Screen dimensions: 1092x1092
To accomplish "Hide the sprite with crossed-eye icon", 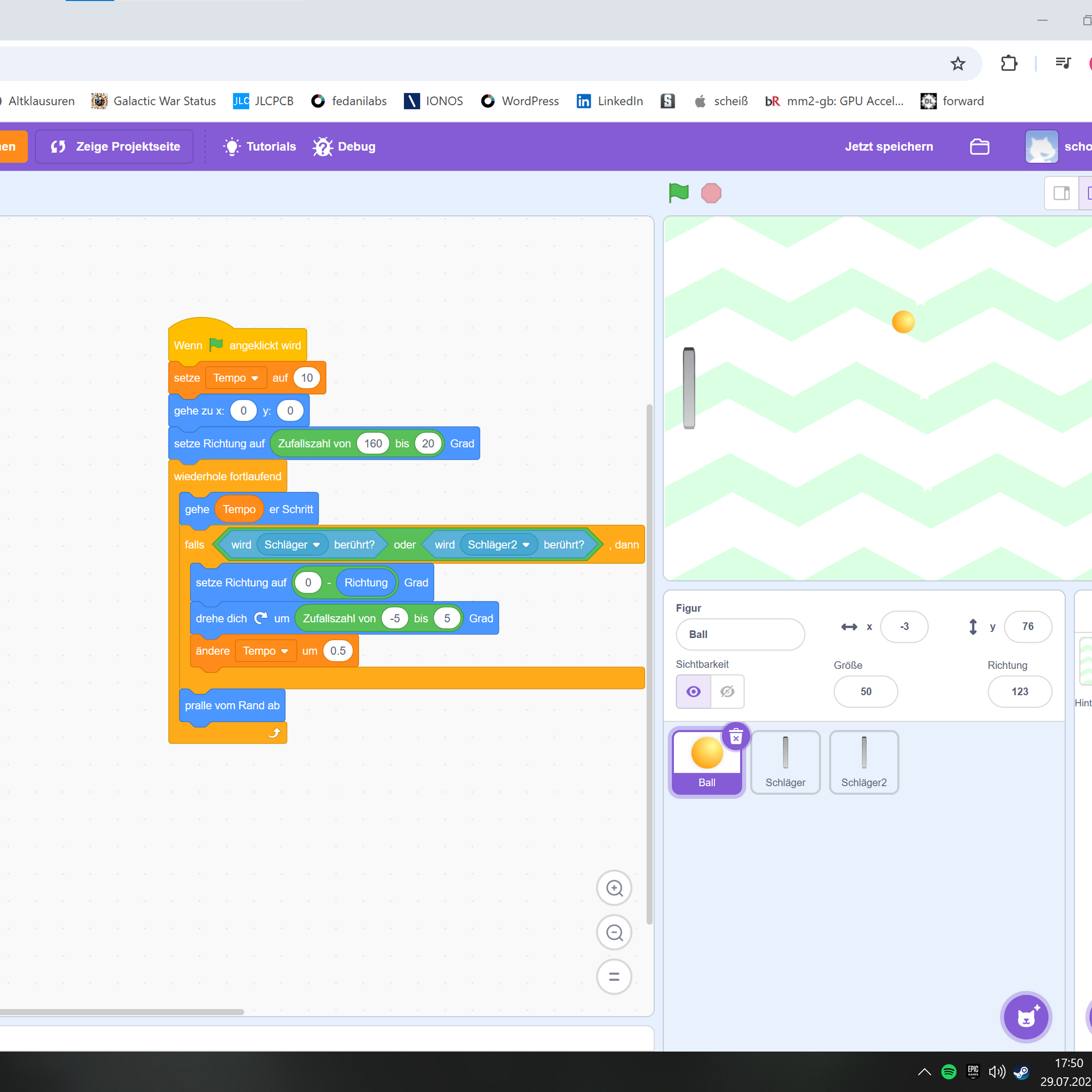I will [x=727, y=691].
